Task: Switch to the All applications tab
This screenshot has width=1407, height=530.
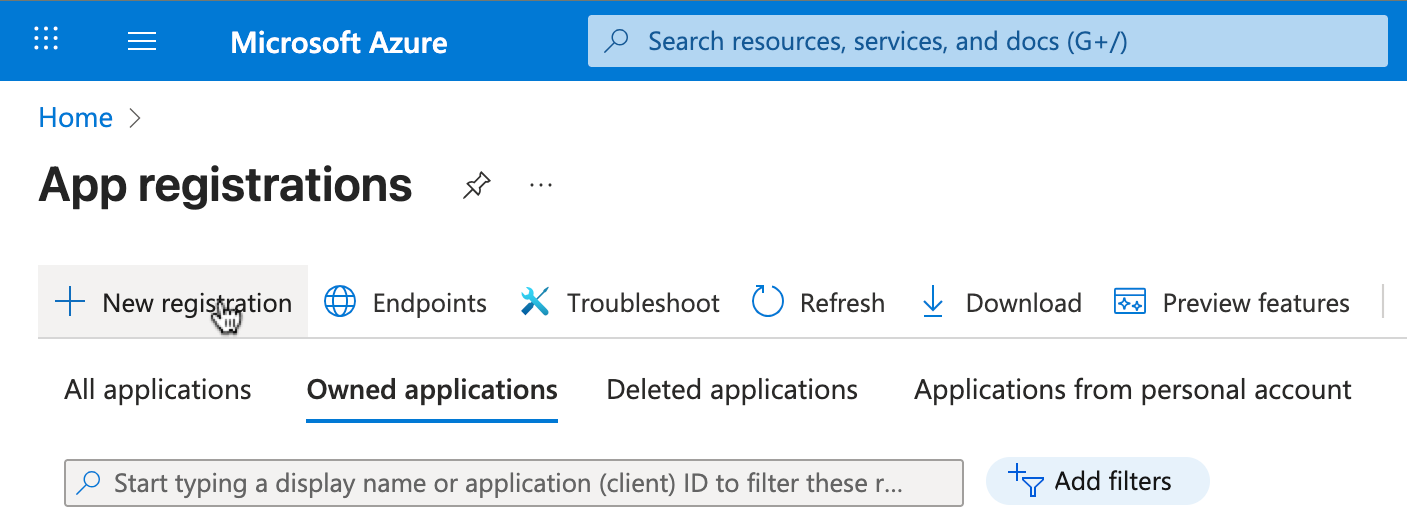Action: pos(158,390)
